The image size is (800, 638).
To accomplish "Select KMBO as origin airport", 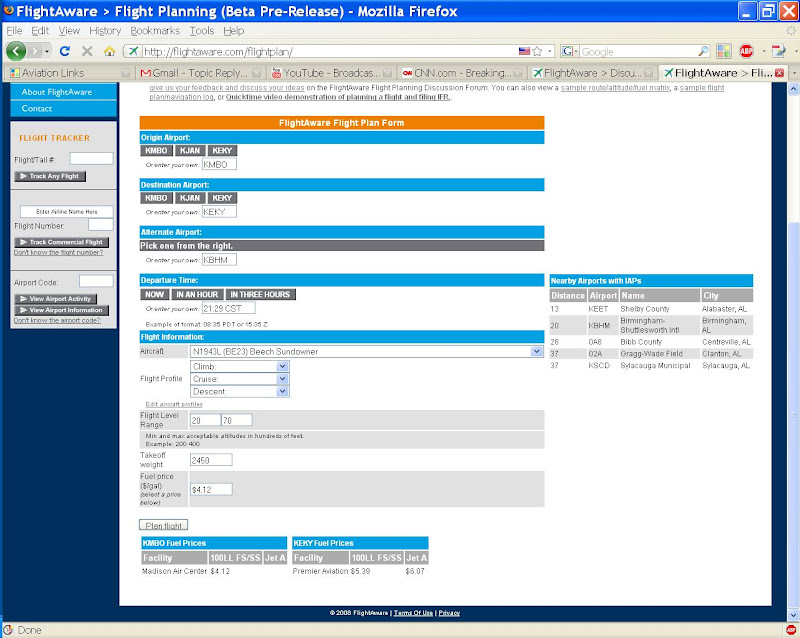I will (156, 151).
